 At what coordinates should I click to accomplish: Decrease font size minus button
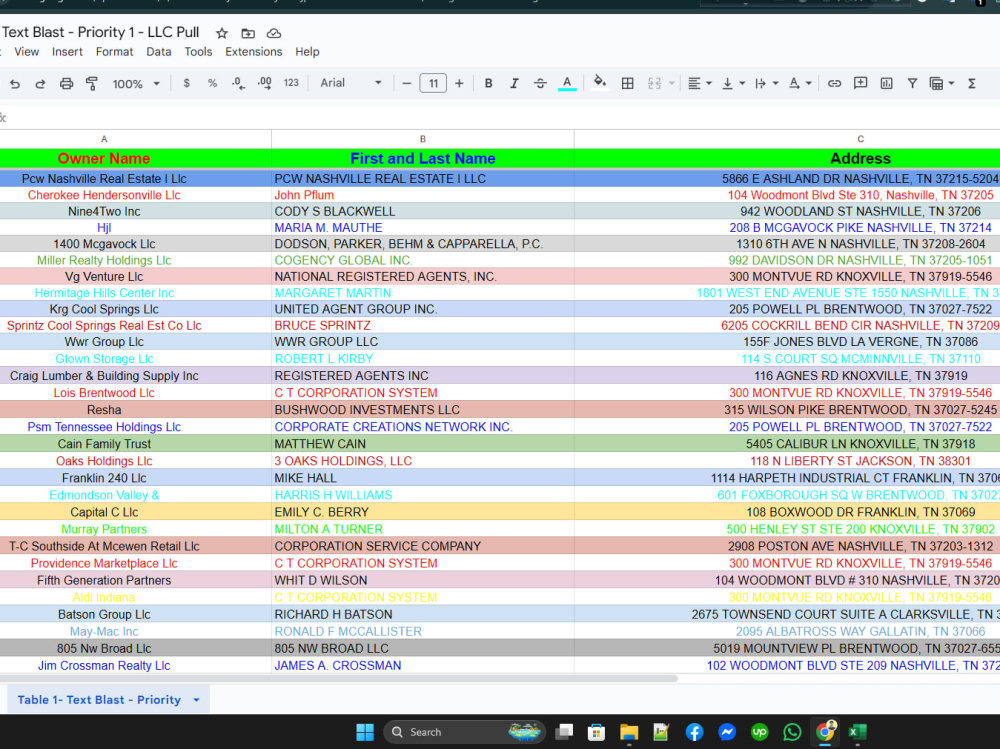point(406,84)
